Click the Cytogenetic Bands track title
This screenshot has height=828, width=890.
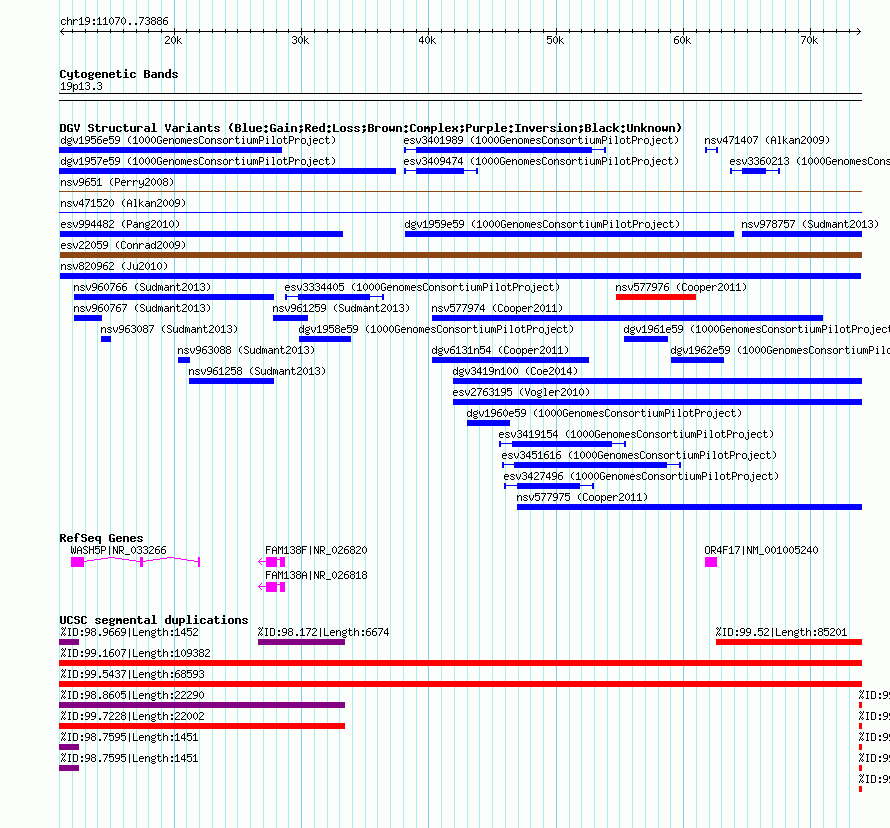tap(119, 74)
